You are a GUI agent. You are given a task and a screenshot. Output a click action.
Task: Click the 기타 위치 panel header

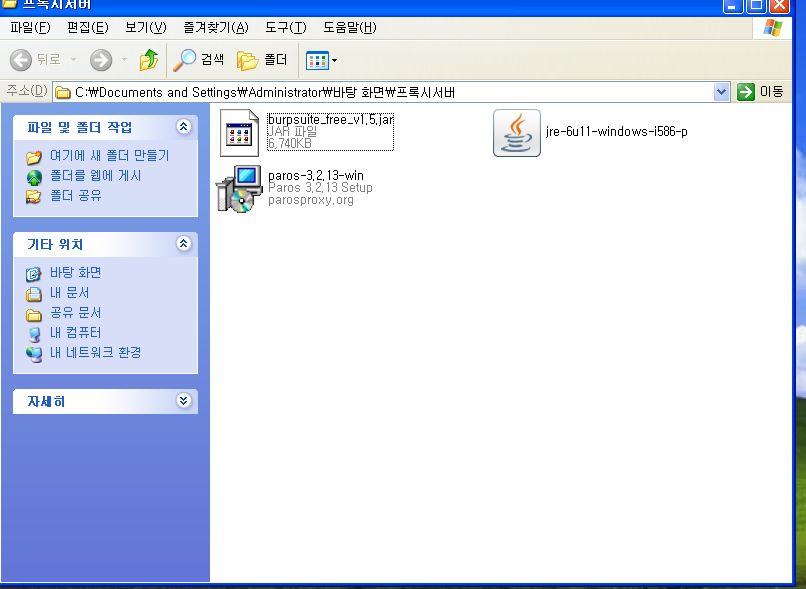[105, 244]
